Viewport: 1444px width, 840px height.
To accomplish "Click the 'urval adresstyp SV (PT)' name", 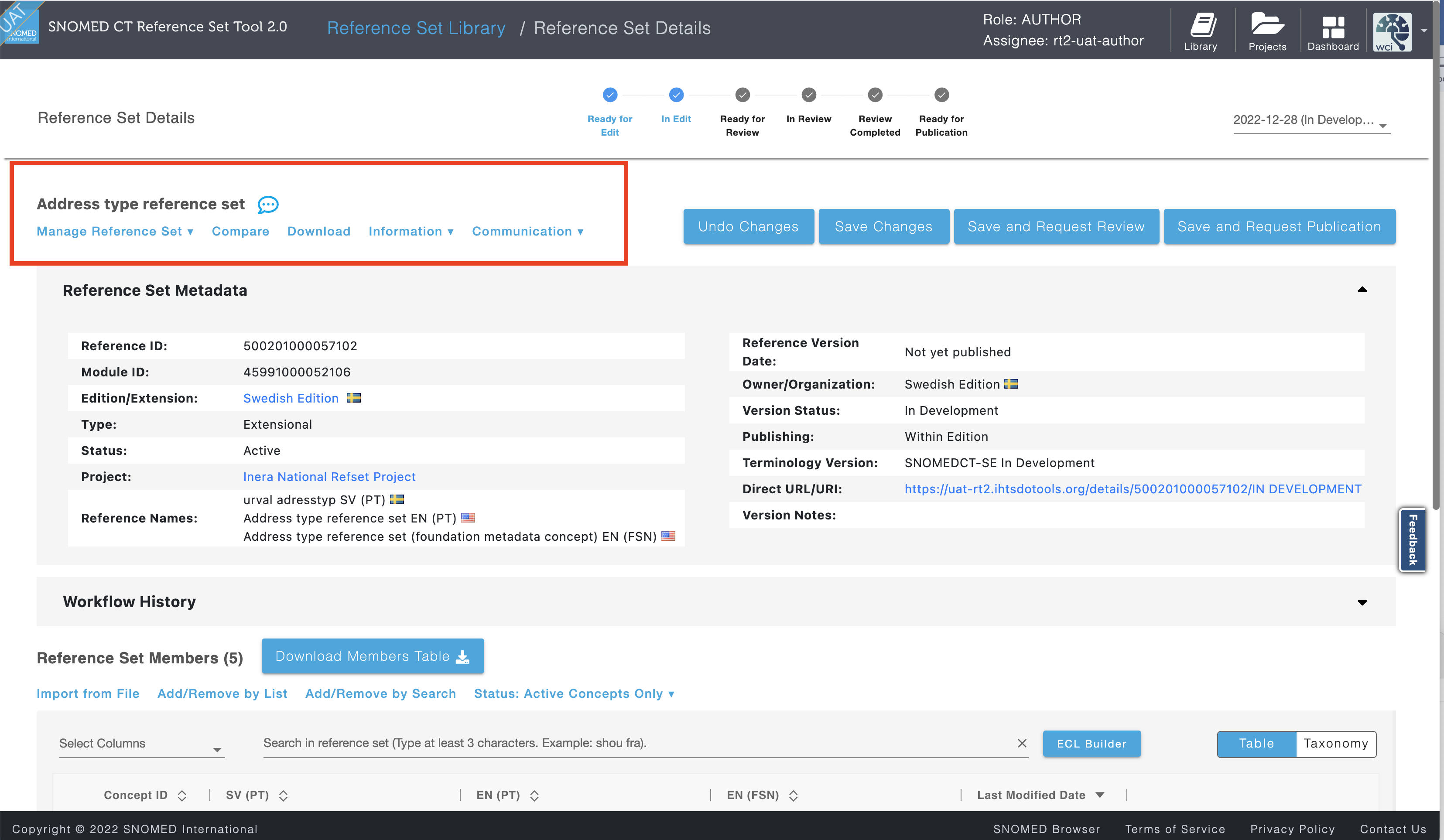I will (x=314, y=500).
